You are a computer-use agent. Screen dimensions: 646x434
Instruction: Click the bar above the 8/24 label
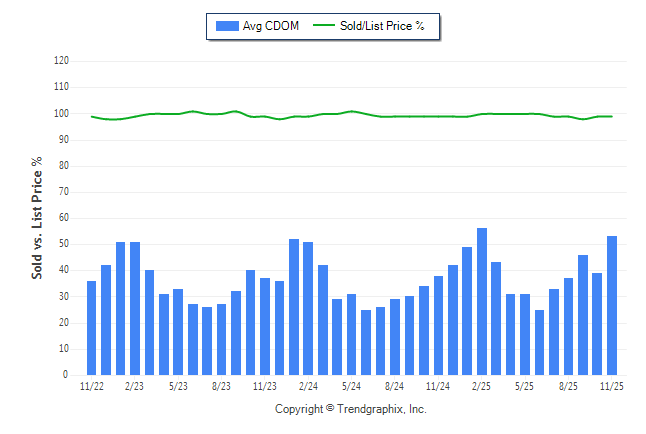point(395,337)
